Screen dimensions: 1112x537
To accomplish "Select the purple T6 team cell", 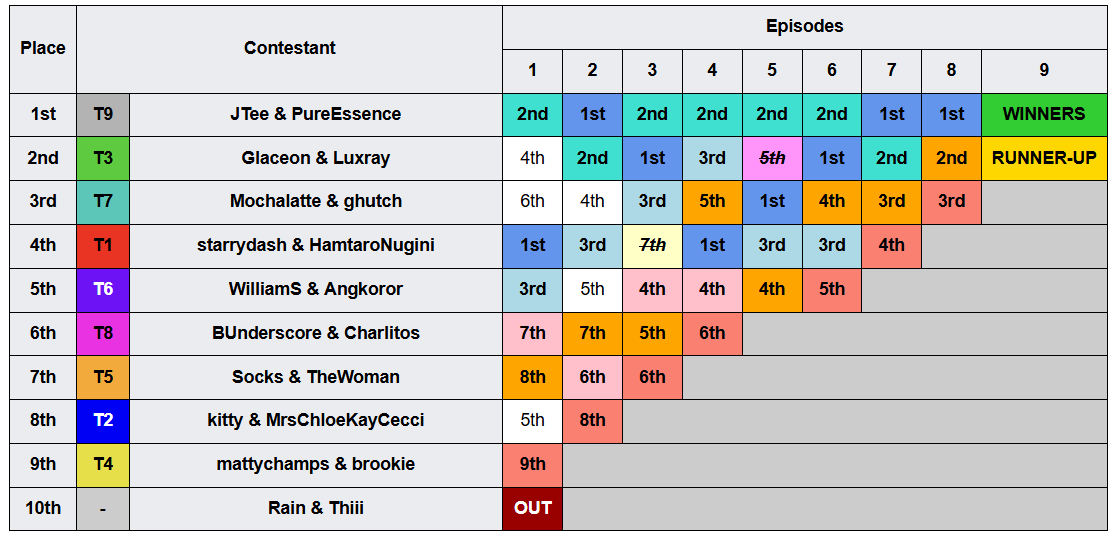I will pos(103,289).
